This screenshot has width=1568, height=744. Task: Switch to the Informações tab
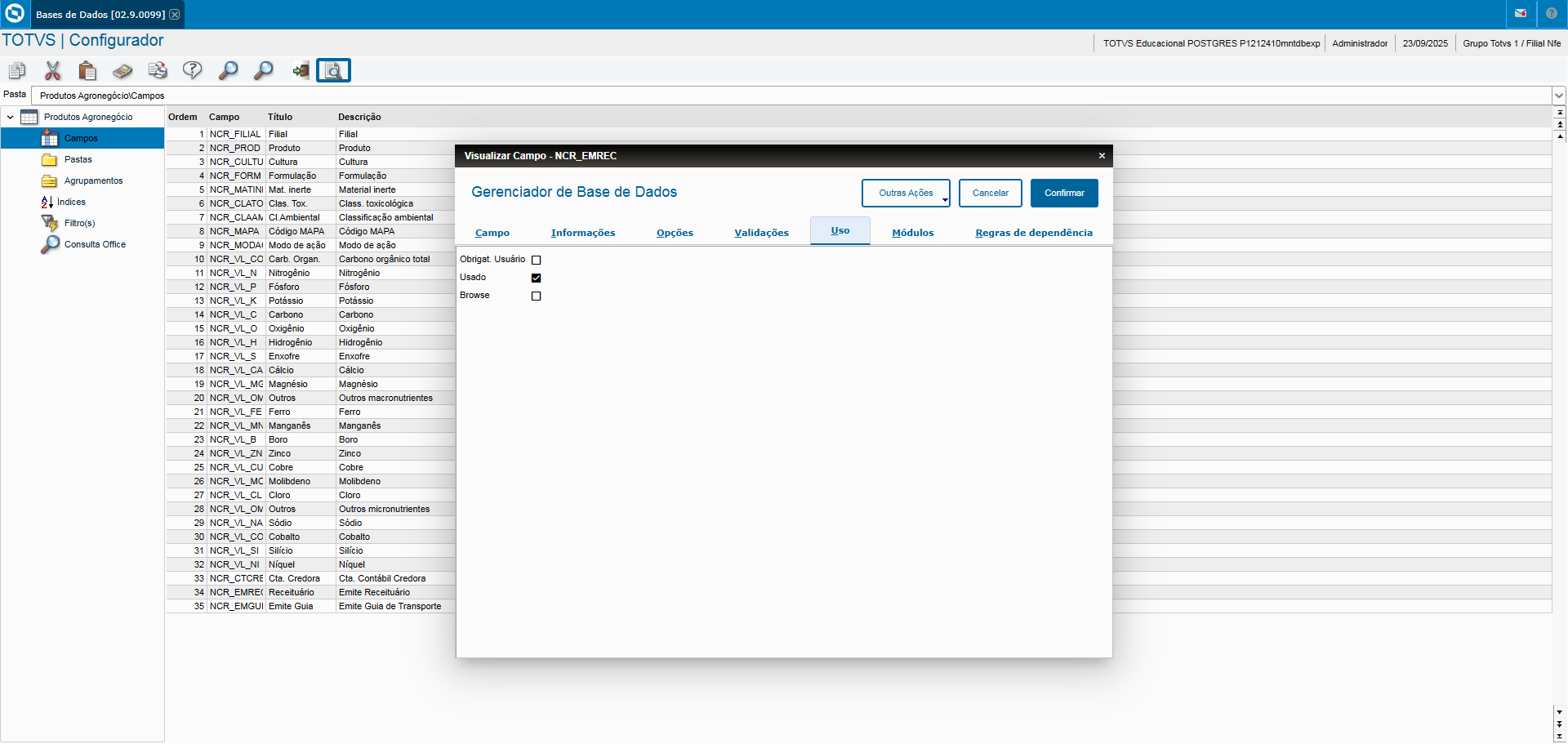pos(583,233)
